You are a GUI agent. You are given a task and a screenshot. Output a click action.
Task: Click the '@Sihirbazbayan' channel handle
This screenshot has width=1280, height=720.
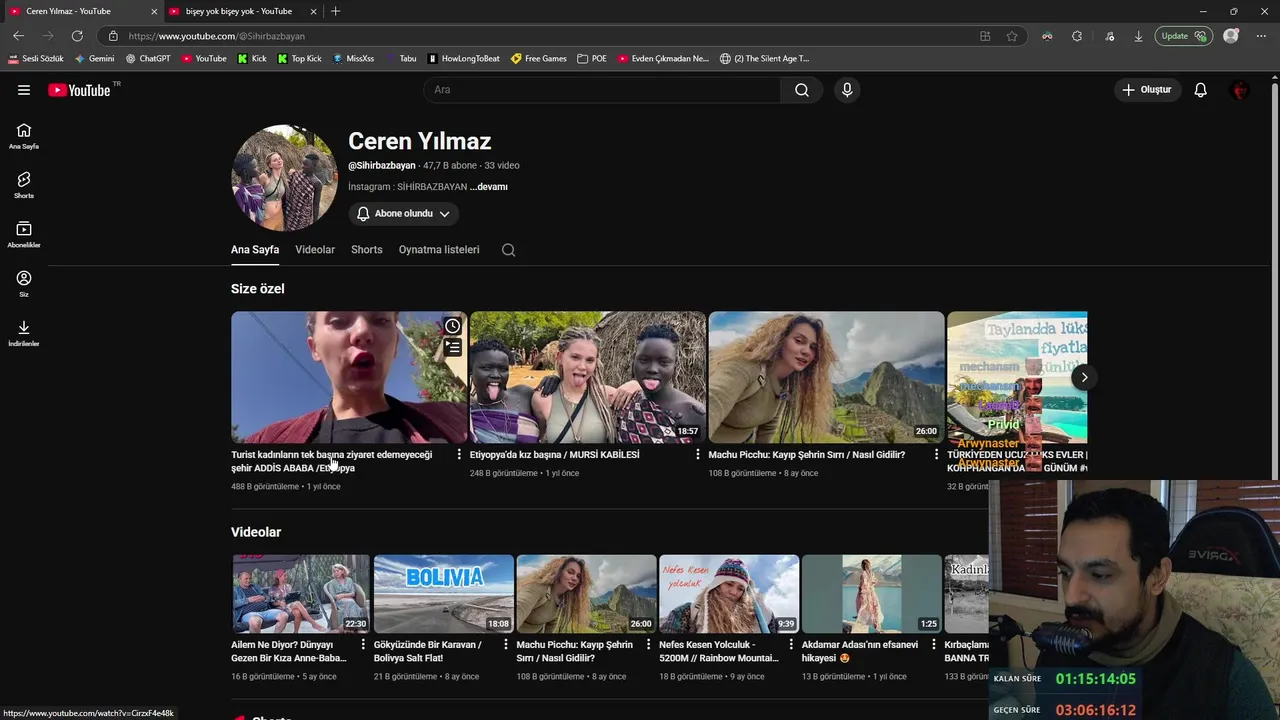tap(382, 166)
